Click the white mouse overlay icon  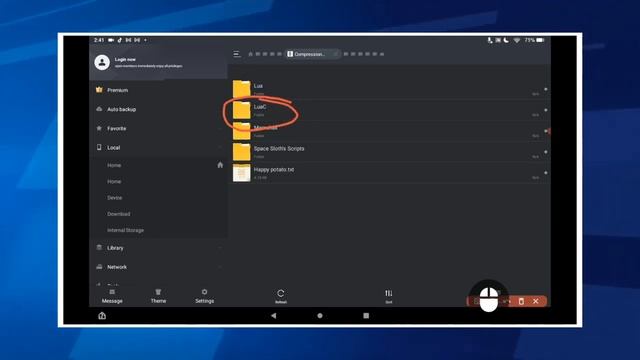[x=489, y=299]
